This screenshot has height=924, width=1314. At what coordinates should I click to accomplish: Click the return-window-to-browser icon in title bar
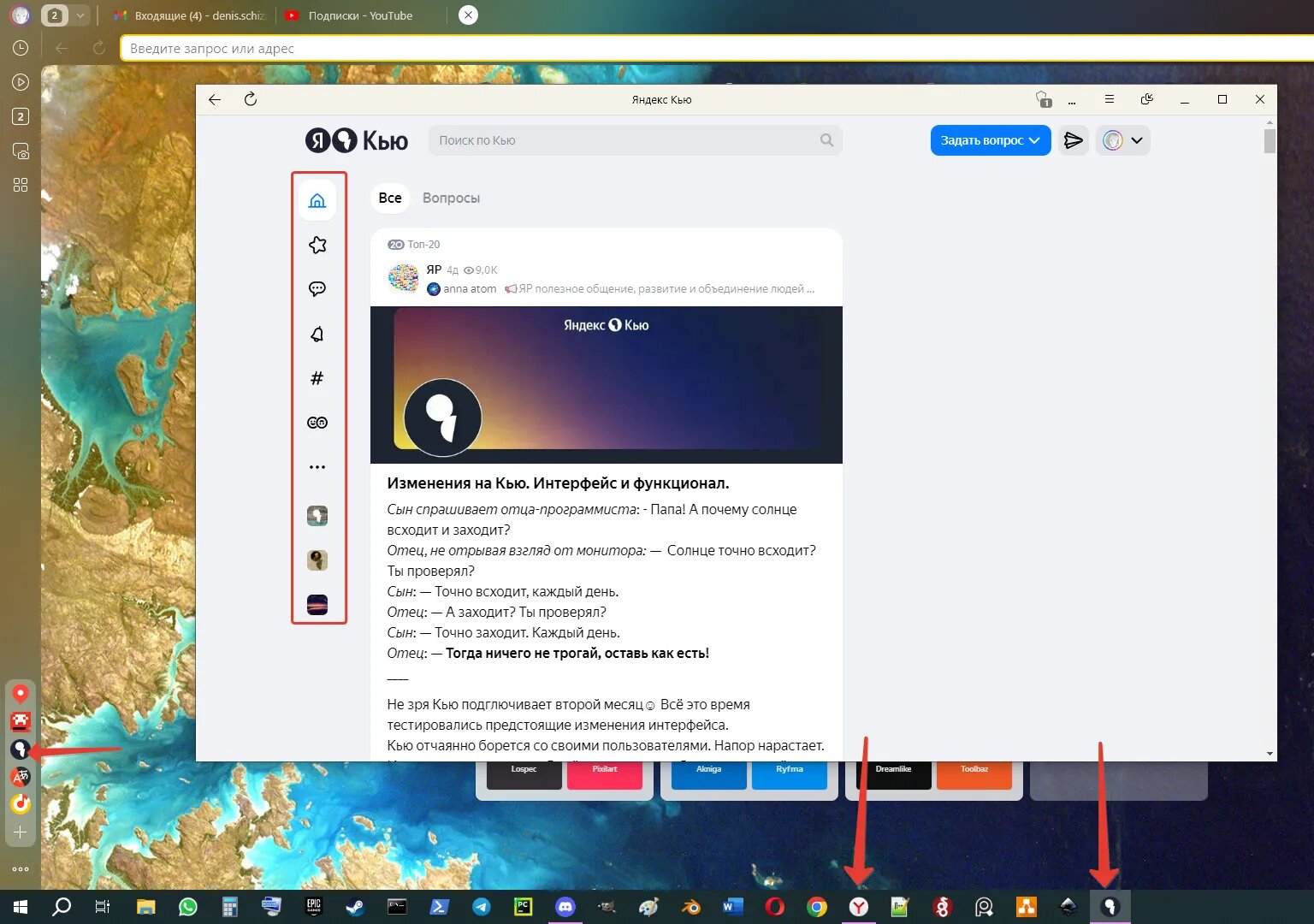(1147, 99)
